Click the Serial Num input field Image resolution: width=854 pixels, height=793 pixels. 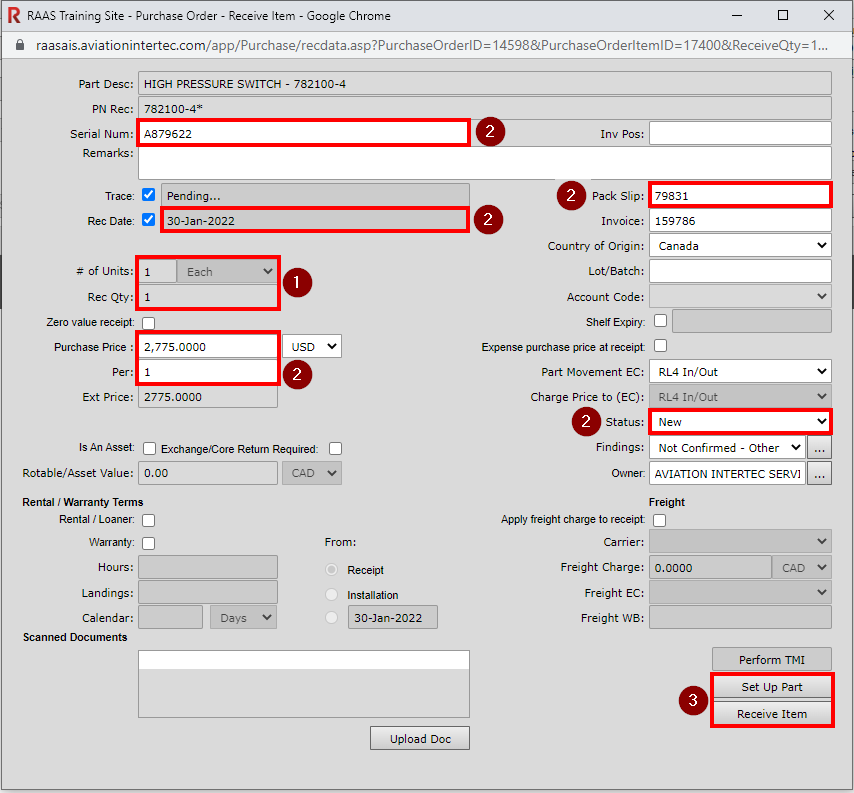click(304, 133)
